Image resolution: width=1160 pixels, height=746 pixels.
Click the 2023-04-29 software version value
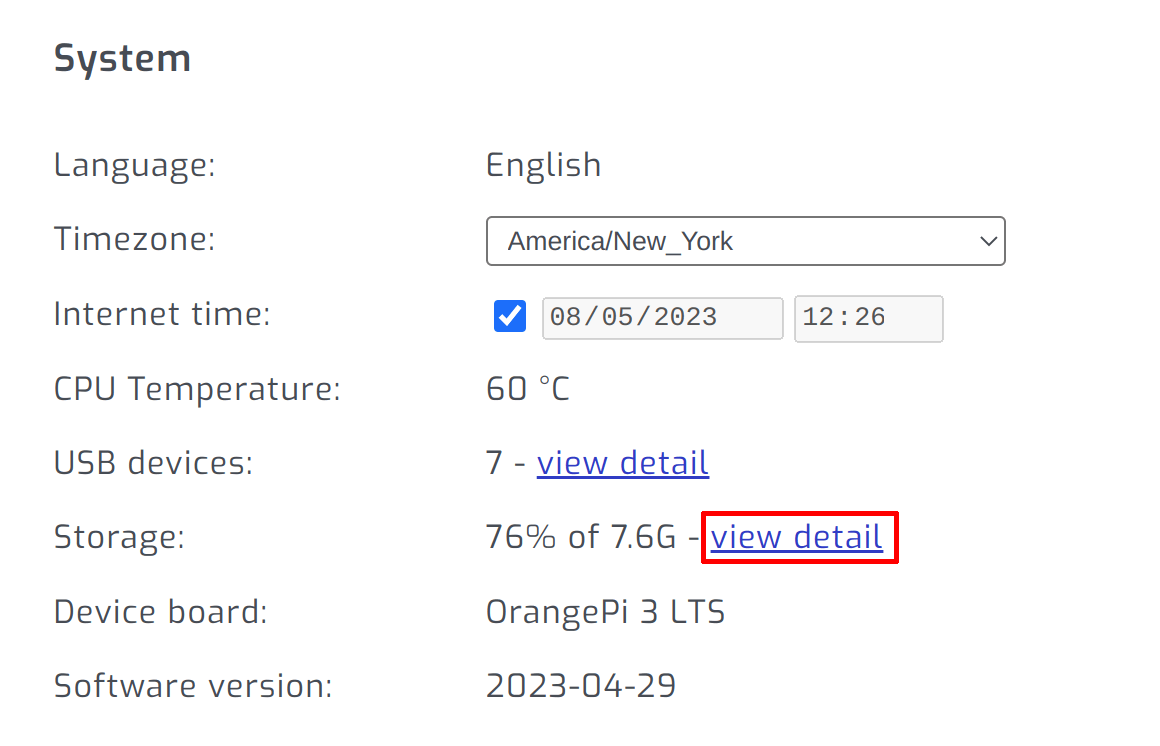[x=580, y=686]
